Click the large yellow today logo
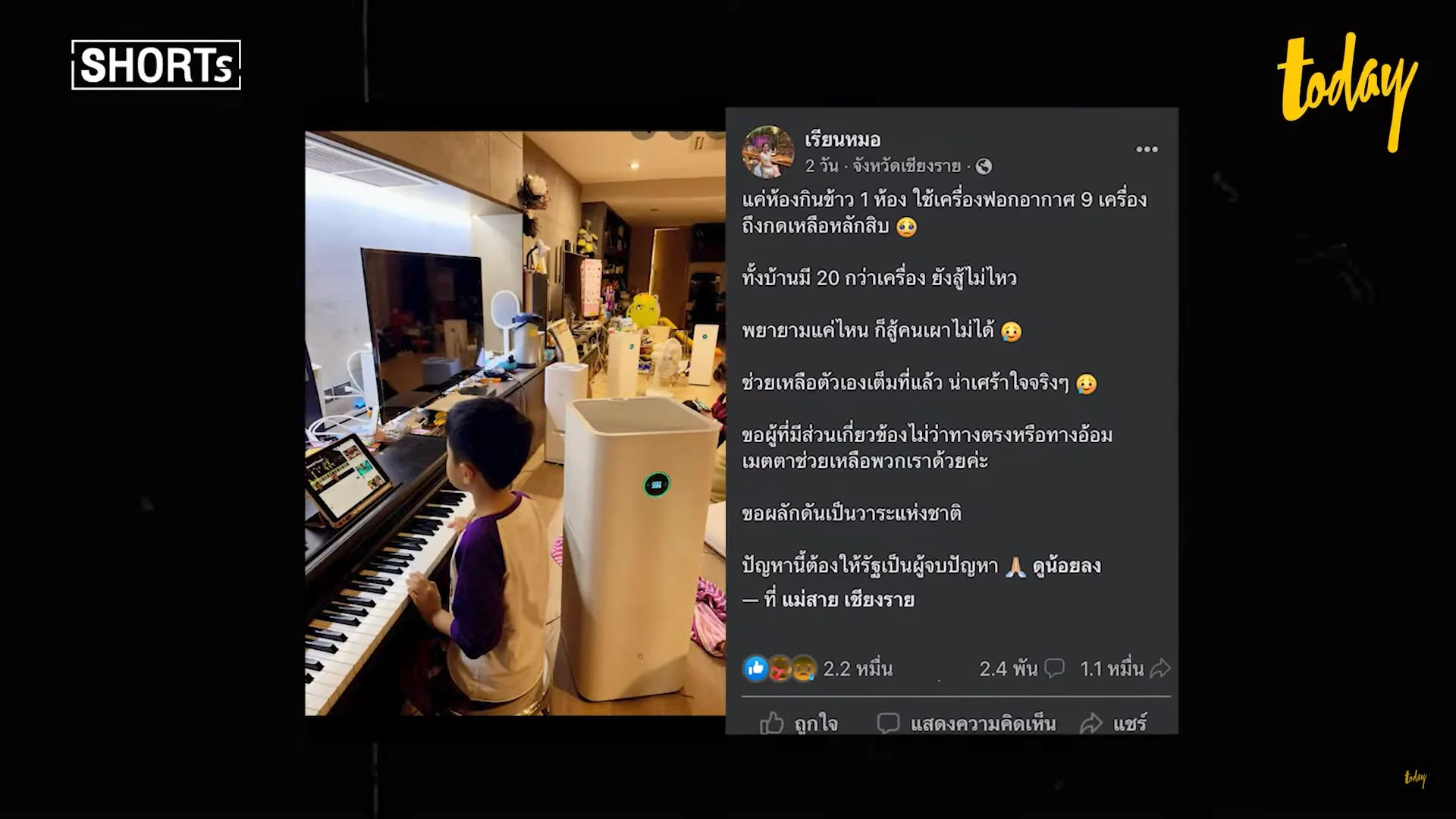This screenshot has height=819, width=1456. point(1348,91)
